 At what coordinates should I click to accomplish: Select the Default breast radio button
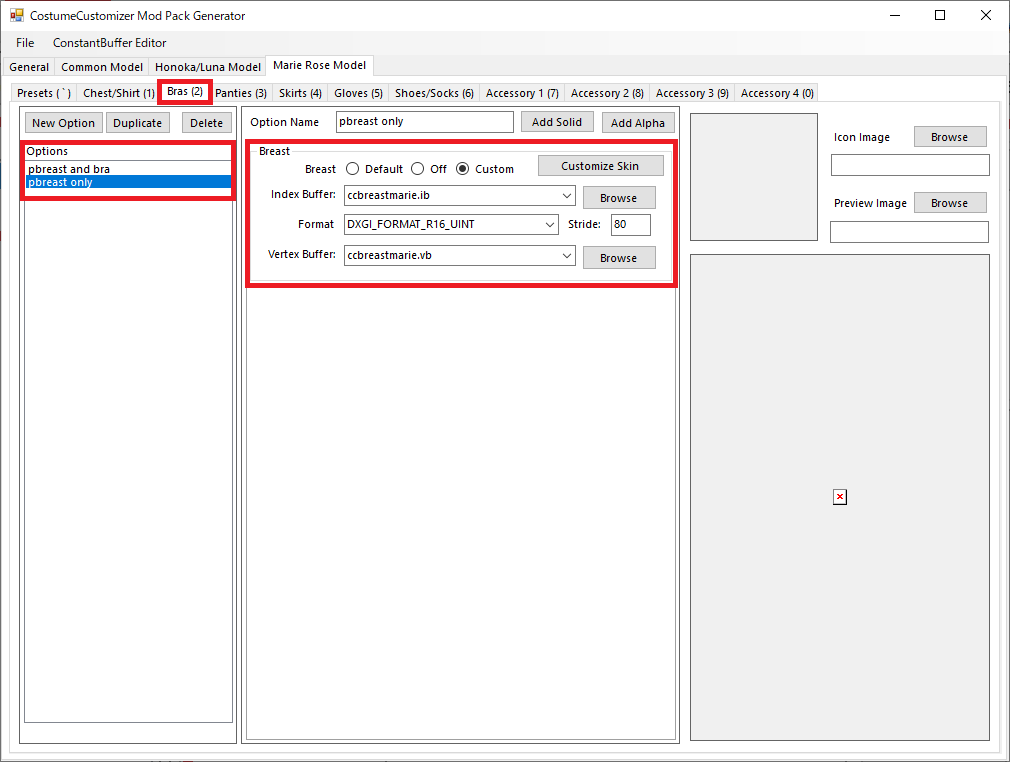coord(352,169)
